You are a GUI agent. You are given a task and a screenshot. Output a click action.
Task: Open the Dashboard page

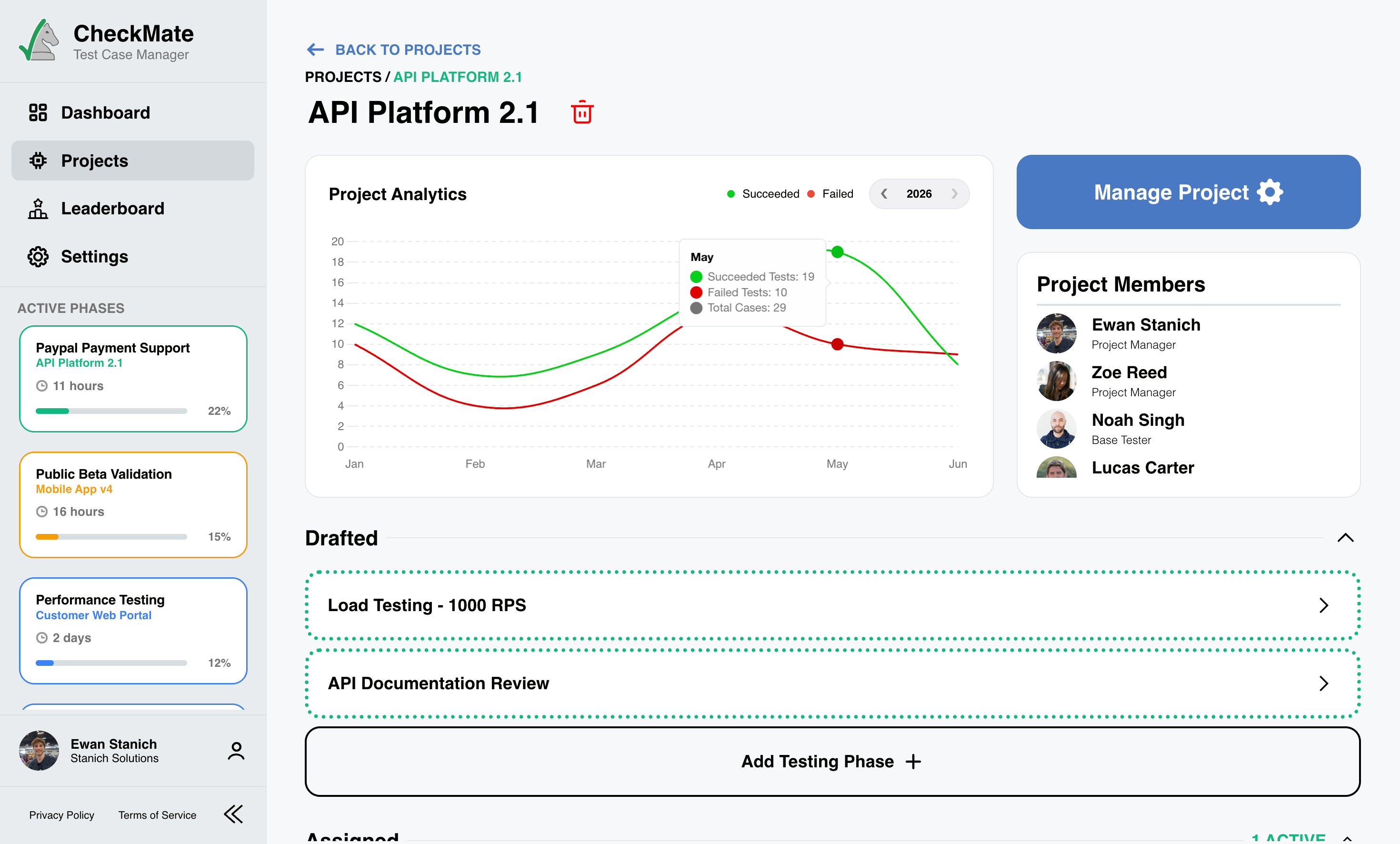point(132,112)
